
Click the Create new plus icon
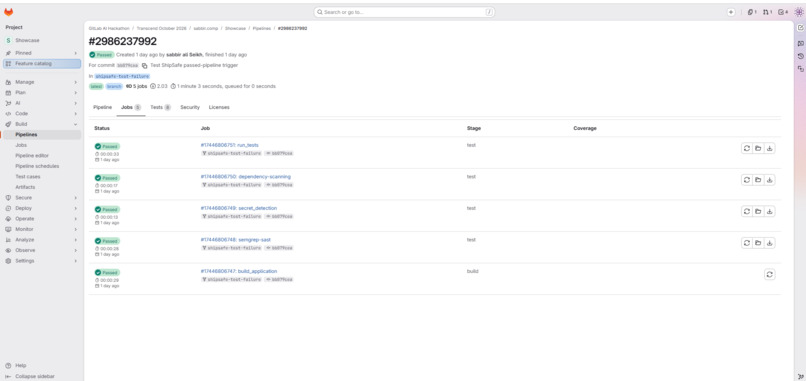click(x=731, y=12)
